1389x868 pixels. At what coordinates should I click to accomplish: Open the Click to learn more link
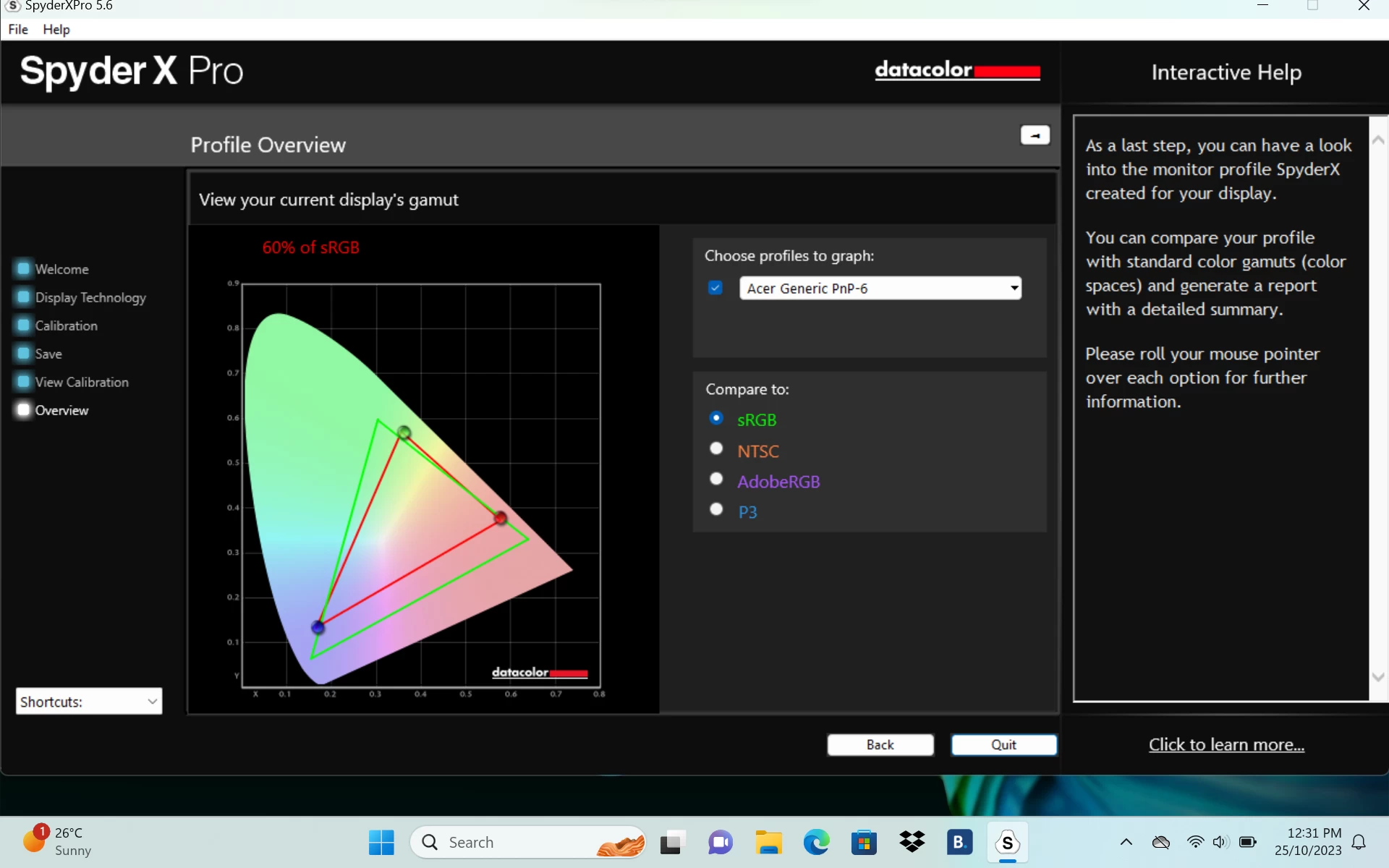pos(1226,745)
